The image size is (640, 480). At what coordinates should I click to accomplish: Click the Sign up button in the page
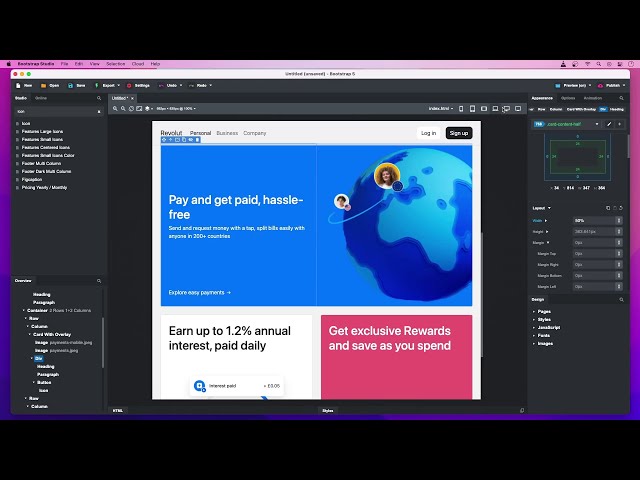point(459,133)
